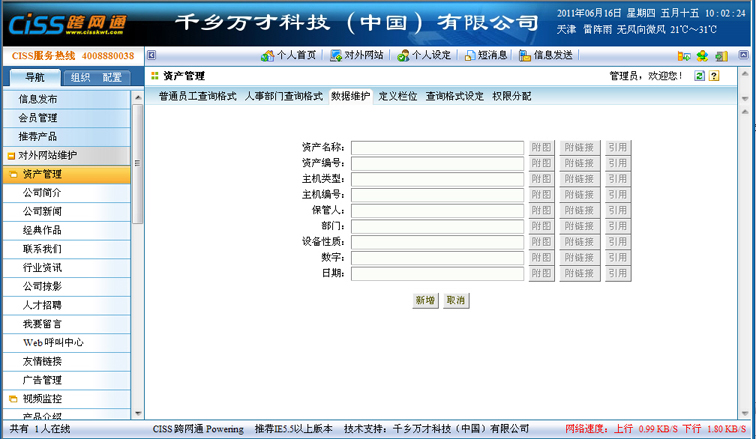This screenshot has height=439, width=756.
Task: Open 公司新闻 in the sidebar
Action: (42, 212)
